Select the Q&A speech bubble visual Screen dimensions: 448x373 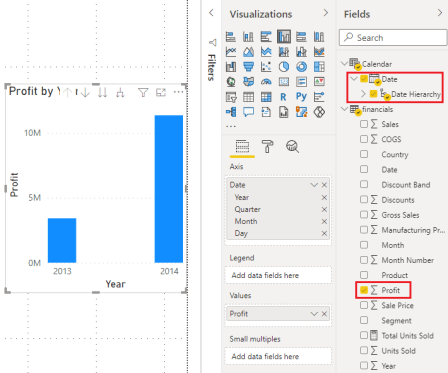point(248,112)
